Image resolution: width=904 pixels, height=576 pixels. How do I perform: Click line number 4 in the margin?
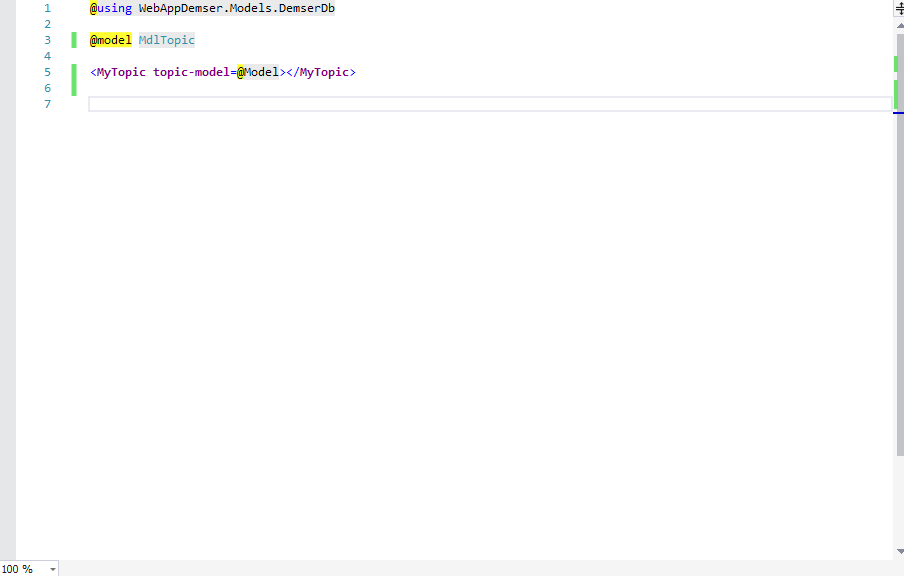coord(47,56)
